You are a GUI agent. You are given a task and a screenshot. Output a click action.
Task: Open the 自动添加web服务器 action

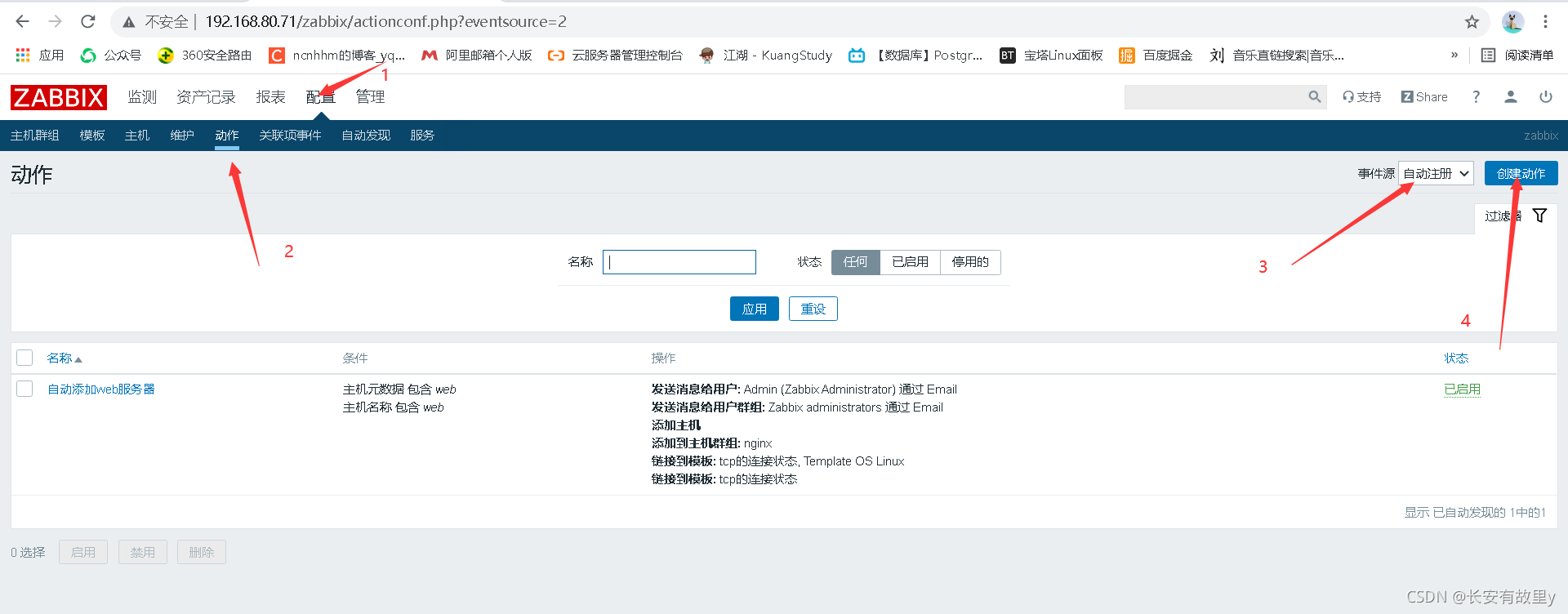[x=101, y=389]
